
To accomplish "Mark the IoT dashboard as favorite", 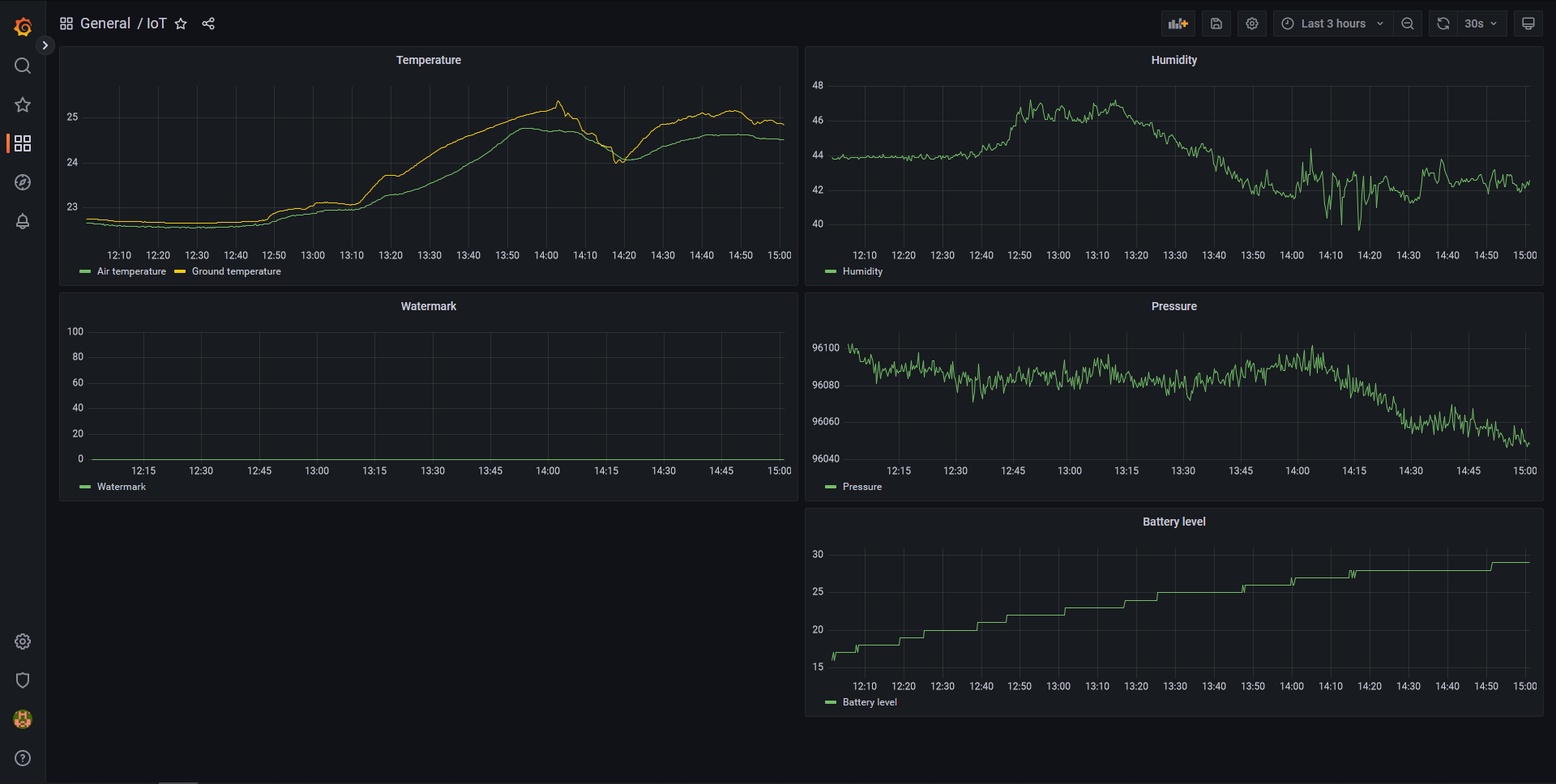I will tap(181, 23).
